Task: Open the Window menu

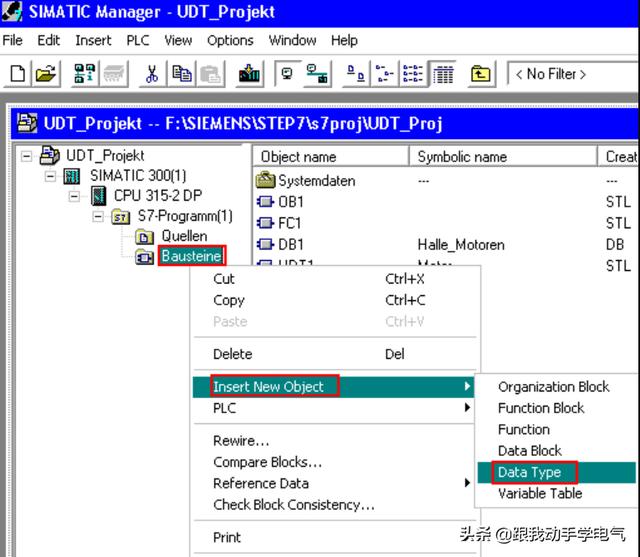Action: point(292,40)
